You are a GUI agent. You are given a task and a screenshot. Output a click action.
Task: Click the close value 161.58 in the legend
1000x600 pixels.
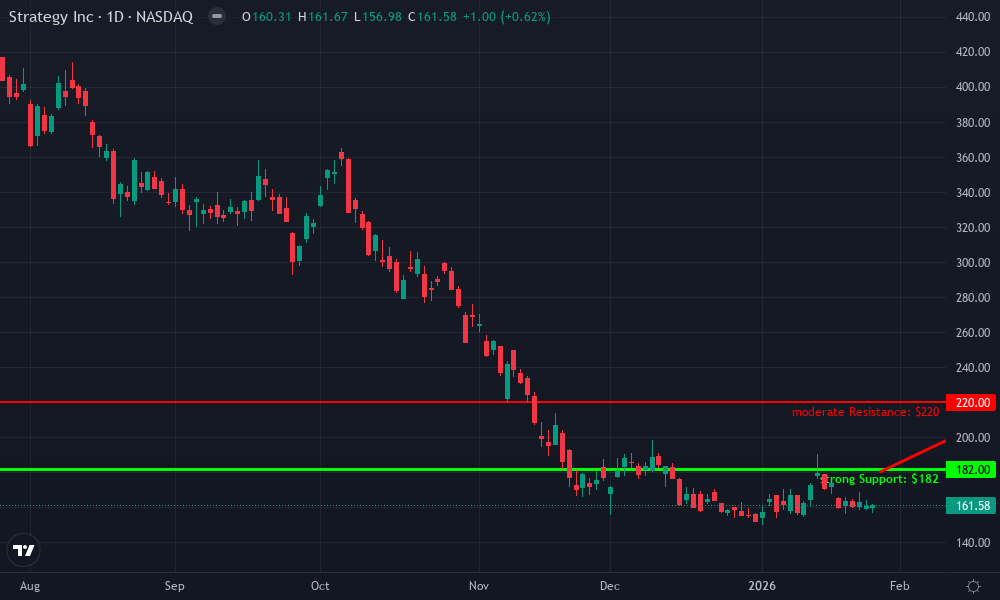430,16
